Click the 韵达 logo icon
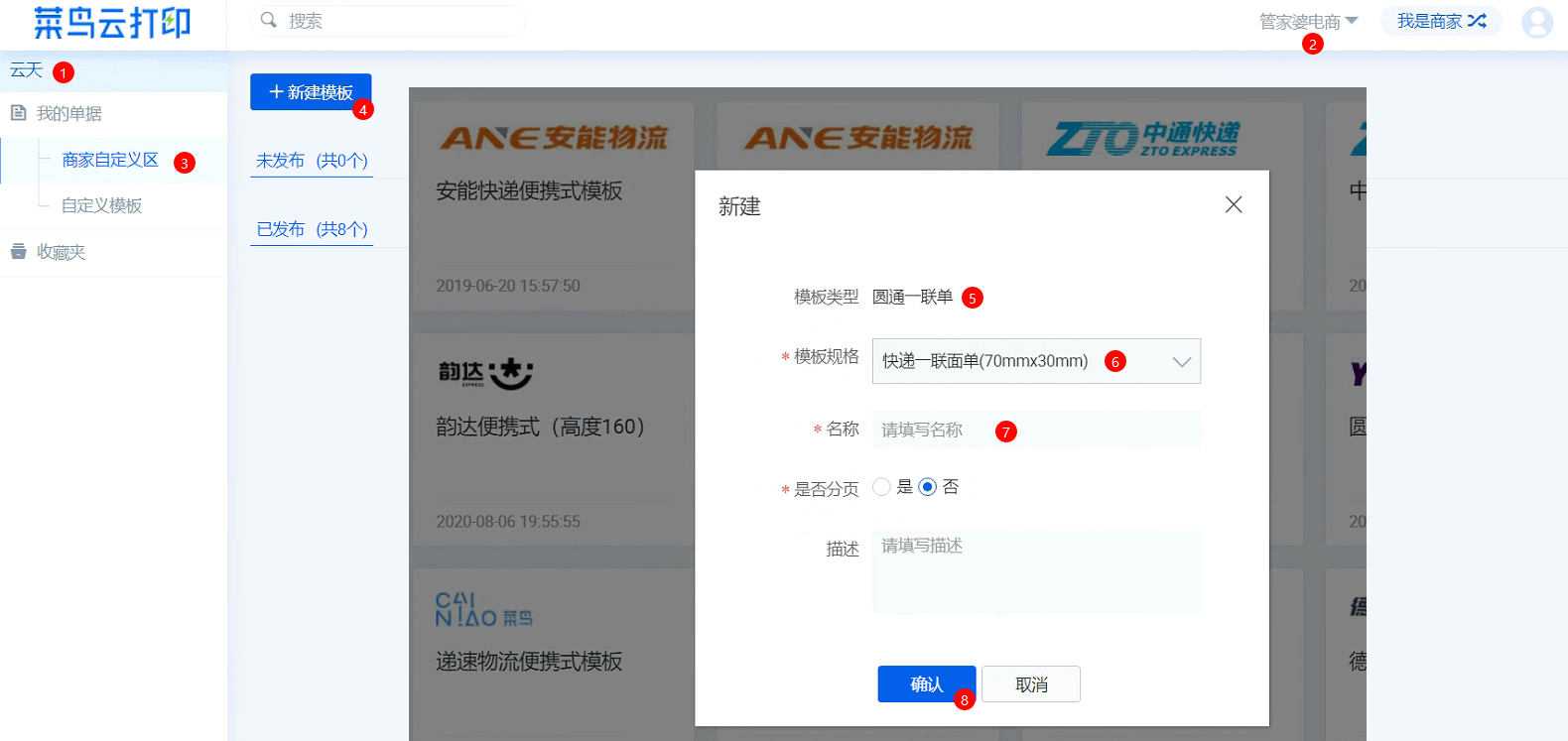 click(485, 373)
